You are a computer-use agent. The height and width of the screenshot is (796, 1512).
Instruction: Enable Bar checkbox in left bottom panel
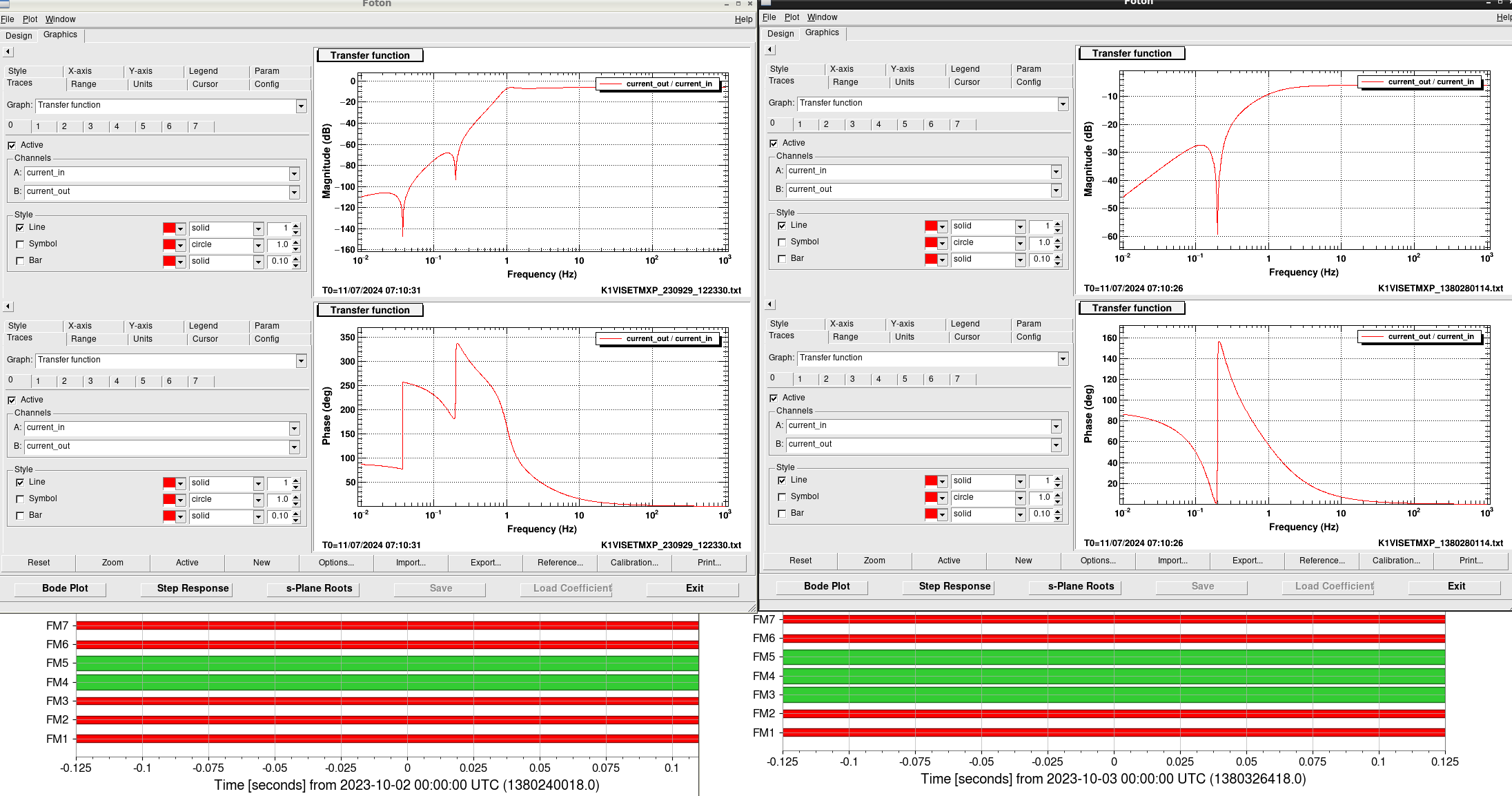(x=20, y=516)
